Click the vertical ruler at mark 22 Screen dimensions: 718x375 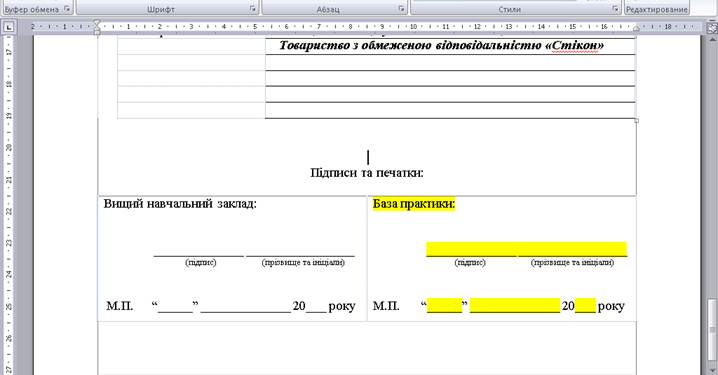click(9, 211)
